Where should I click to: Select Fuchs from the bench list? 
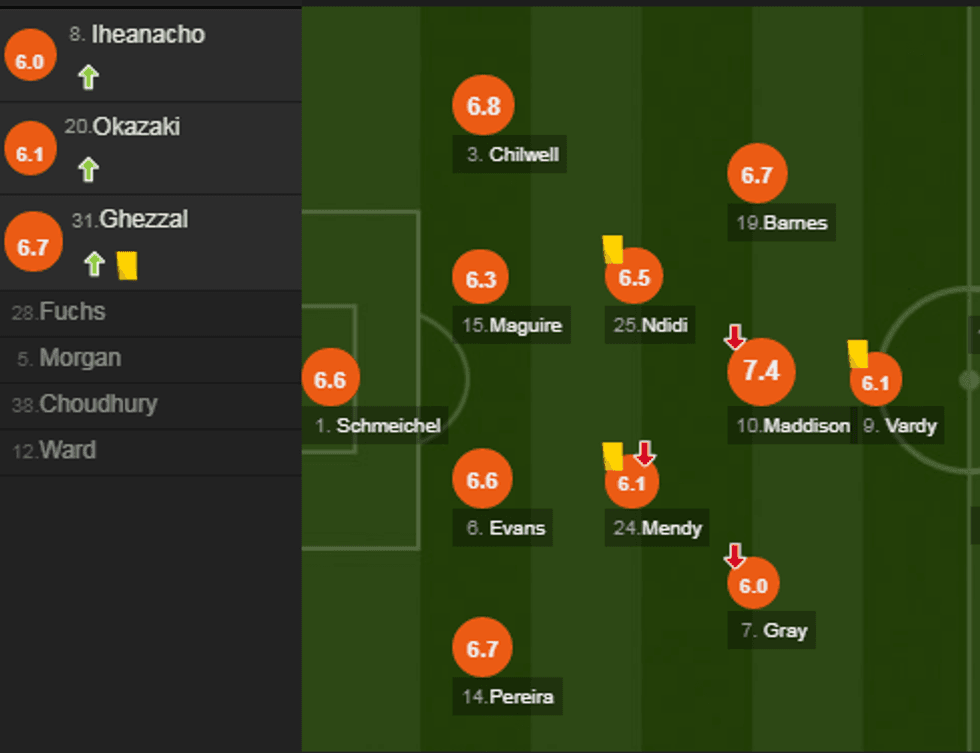(59, 312)
